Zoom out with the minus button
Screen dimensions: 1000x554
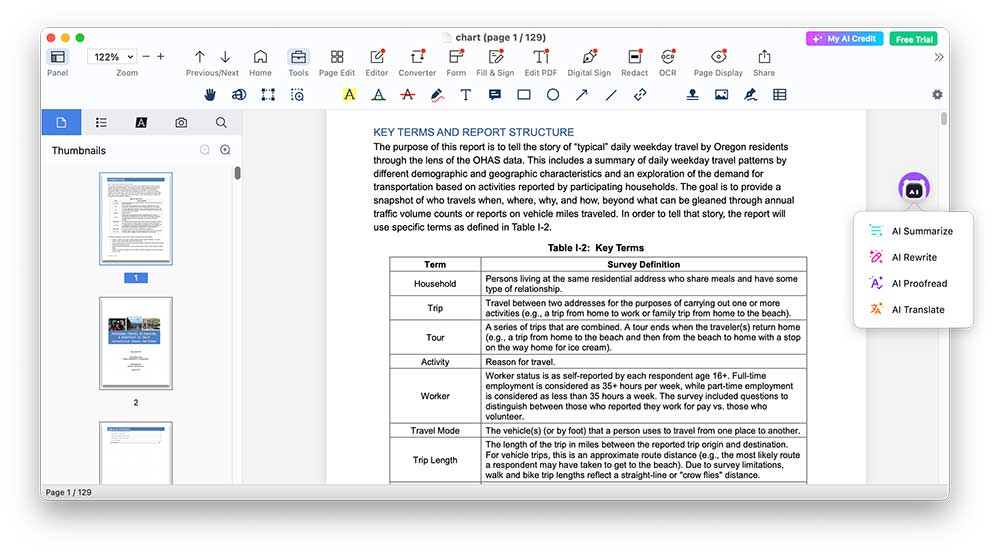click(x=146, y=57)
